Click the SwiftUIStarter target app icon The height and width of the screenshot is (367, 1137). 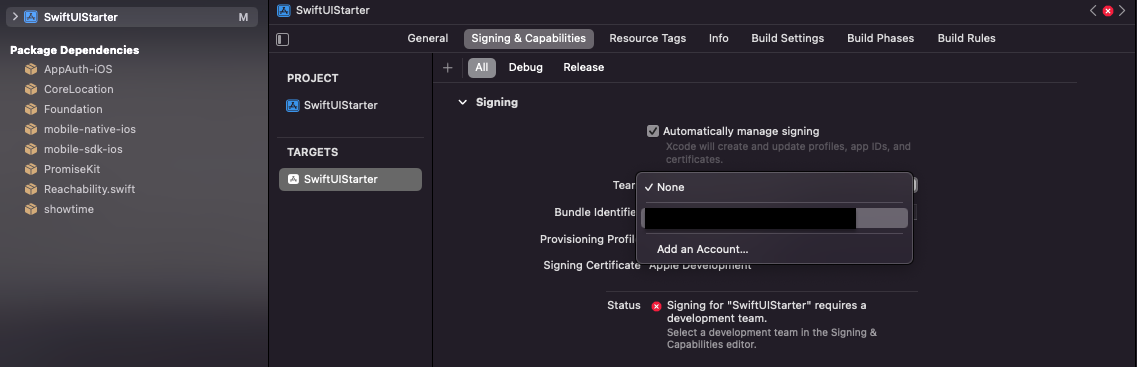pos(293,179)
